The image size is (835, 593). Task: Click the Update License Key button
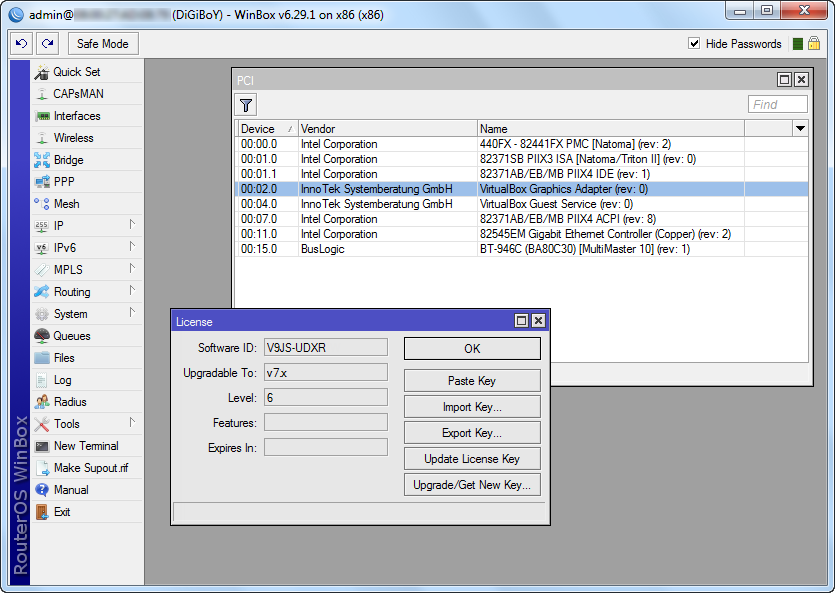[x=472, y=459]
